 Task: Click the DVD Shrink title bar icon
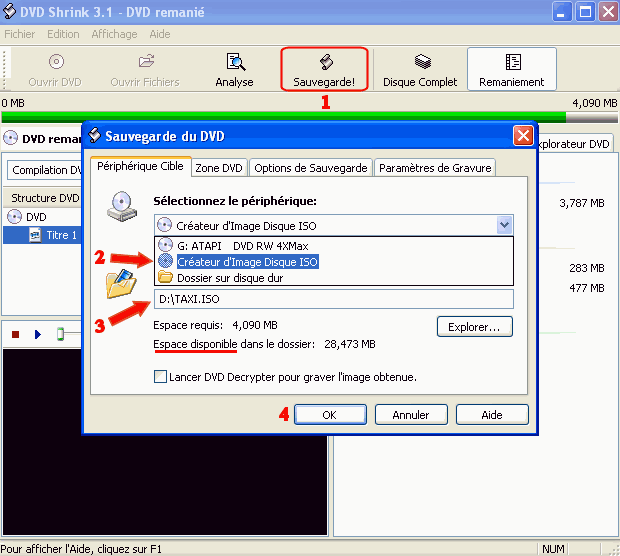(x=9, y=11)
